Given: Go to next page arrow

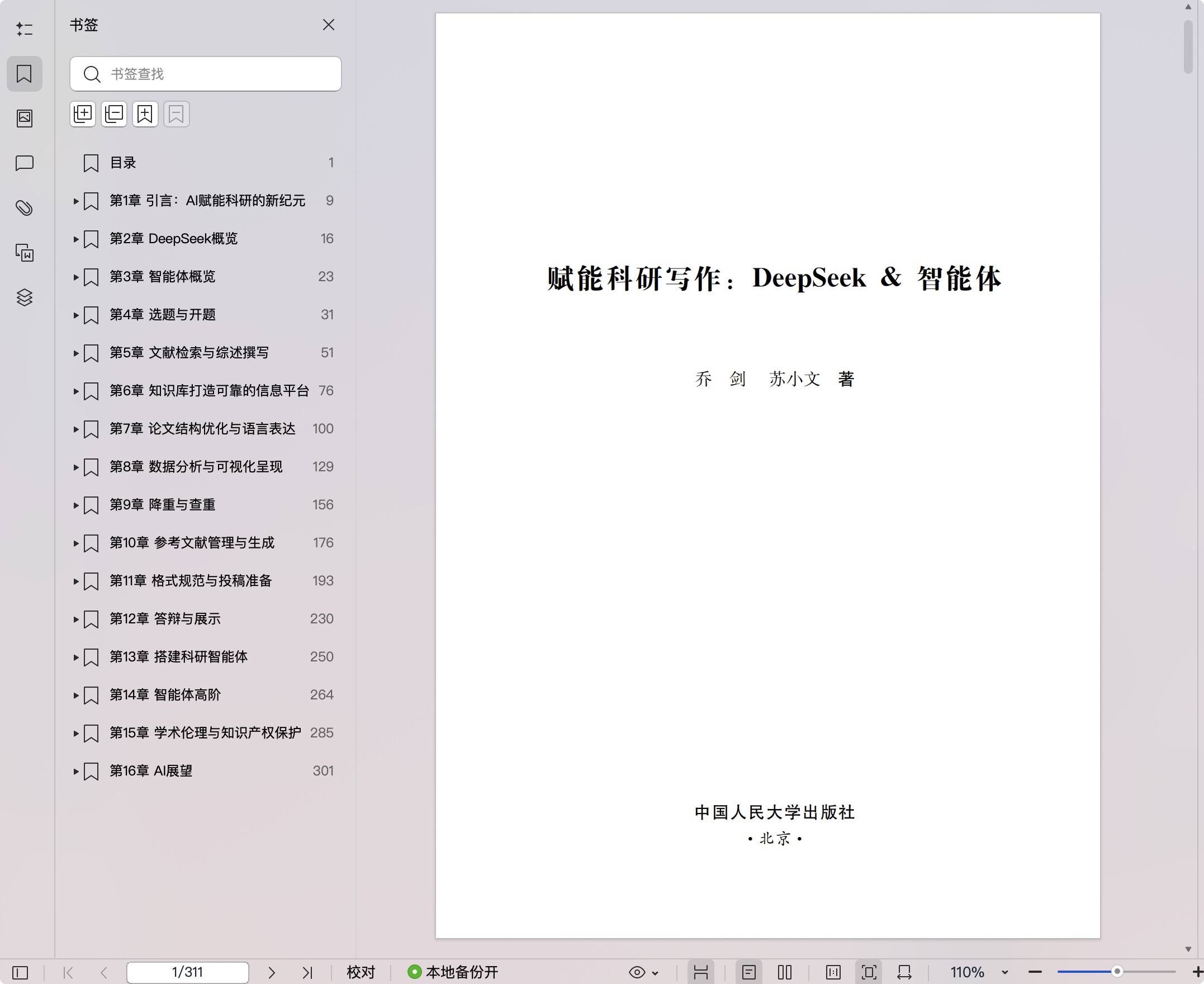Looking at the screenshot, I should click(x=272, y=973).
